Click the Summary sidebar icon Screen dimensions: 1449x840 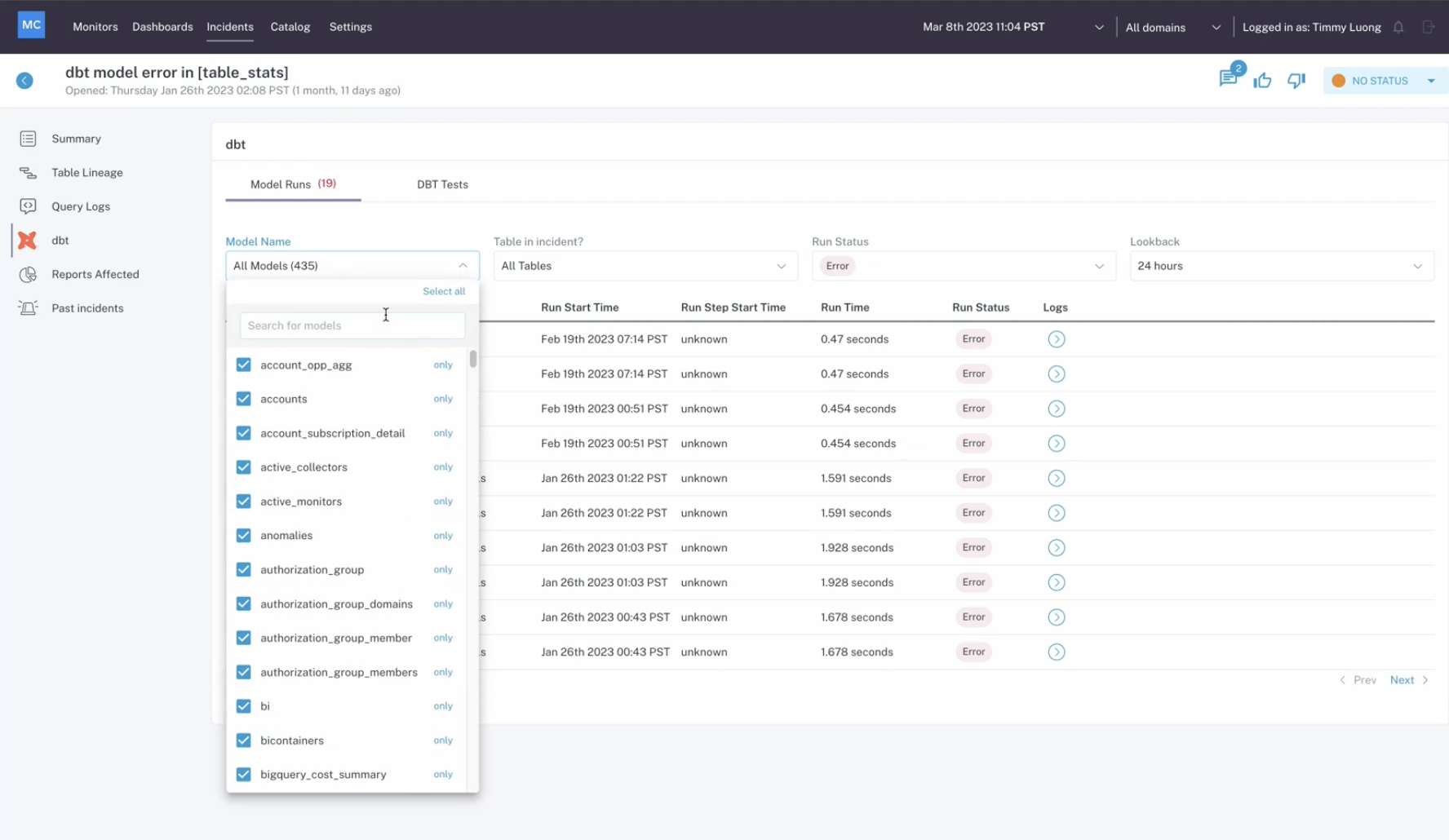pos(28,139)
